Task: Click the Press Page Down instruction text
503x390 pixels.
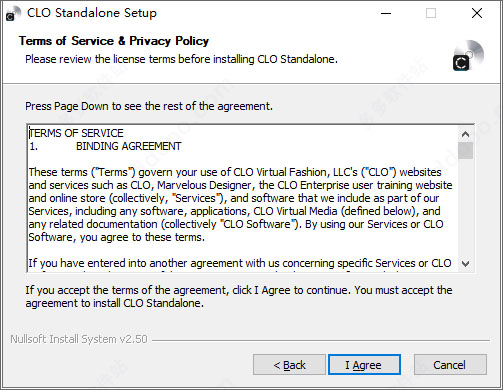Action: (x=149, y=106)
